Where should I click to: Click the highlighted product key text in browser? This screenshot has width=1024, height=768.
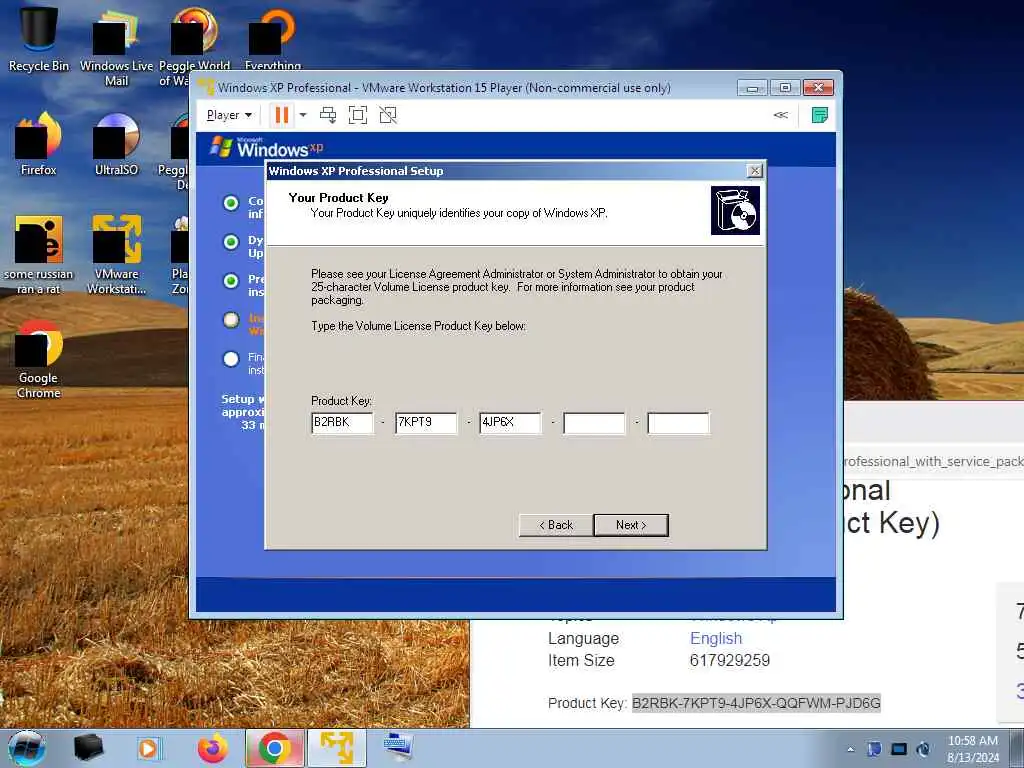756,703
